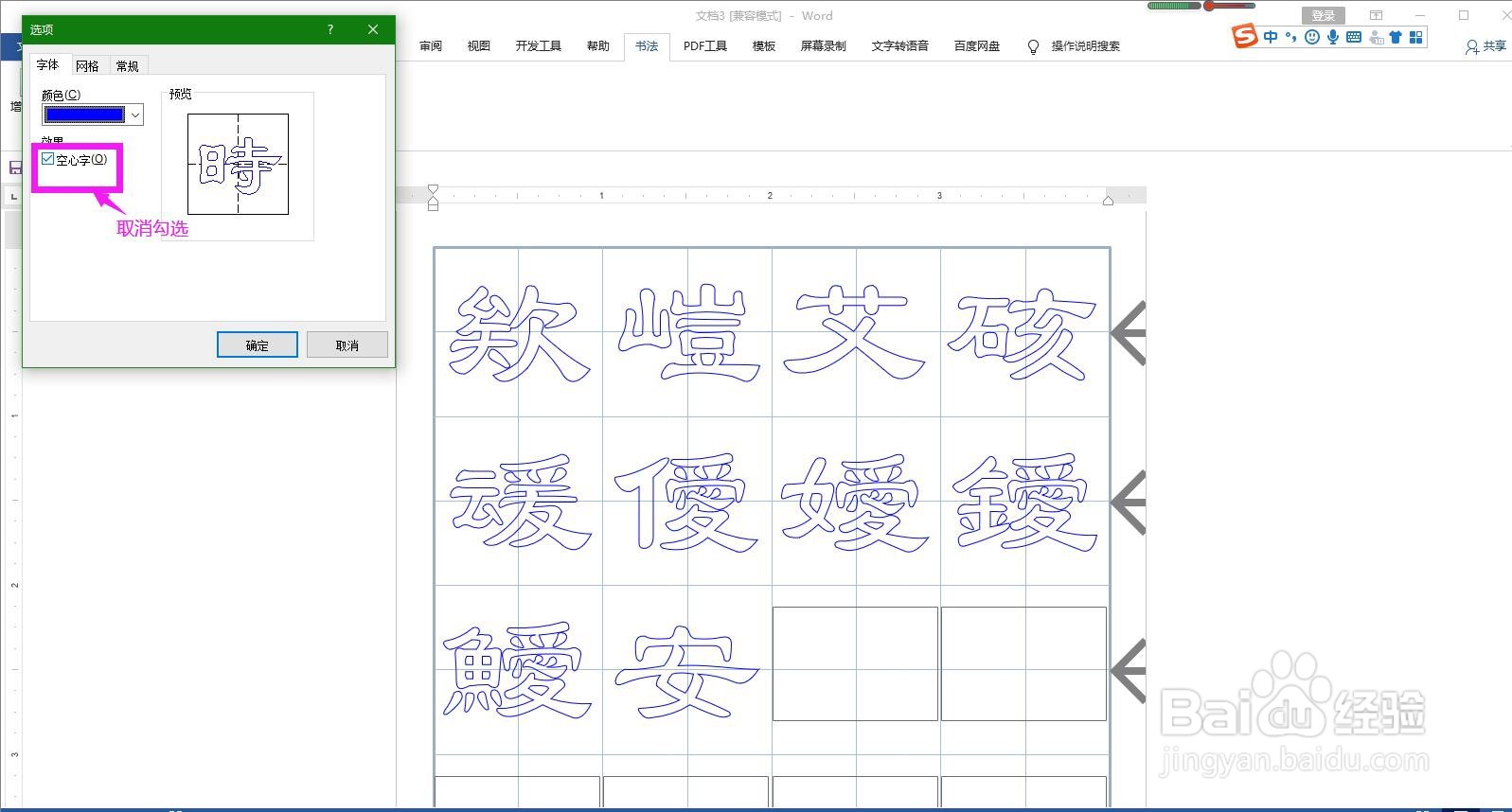Open the Sogou emoji smiley icon
The height and width of the screenshot is (812, 1512).
(x=1312, y=37)
